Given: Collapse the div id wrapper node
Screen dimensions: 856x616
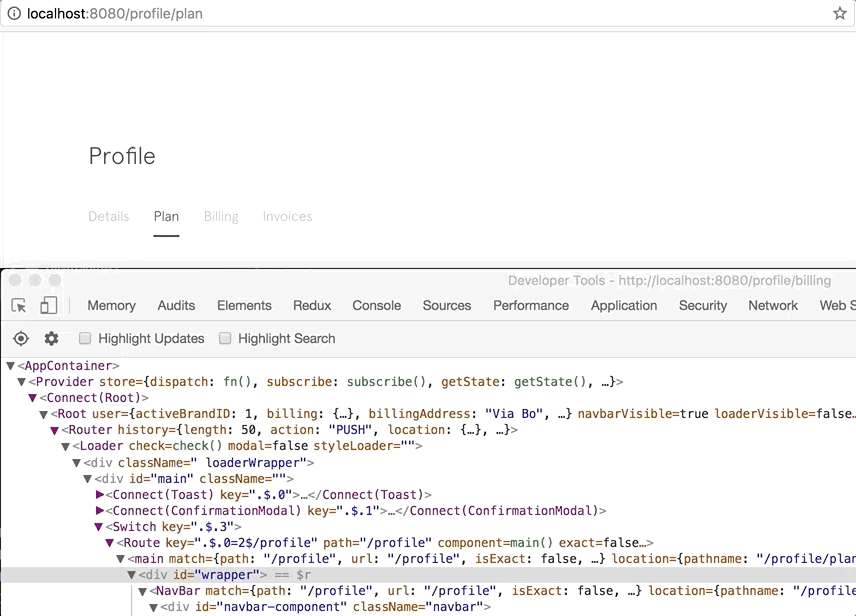Looking at the screenshot, I should (x=131, y=575).
